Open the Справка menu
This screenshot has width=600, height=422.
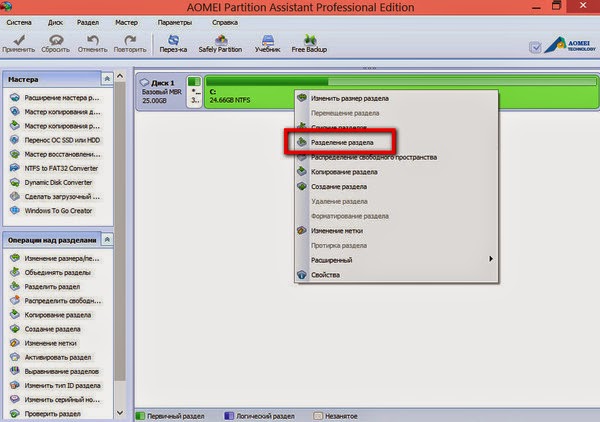point(225,23)
